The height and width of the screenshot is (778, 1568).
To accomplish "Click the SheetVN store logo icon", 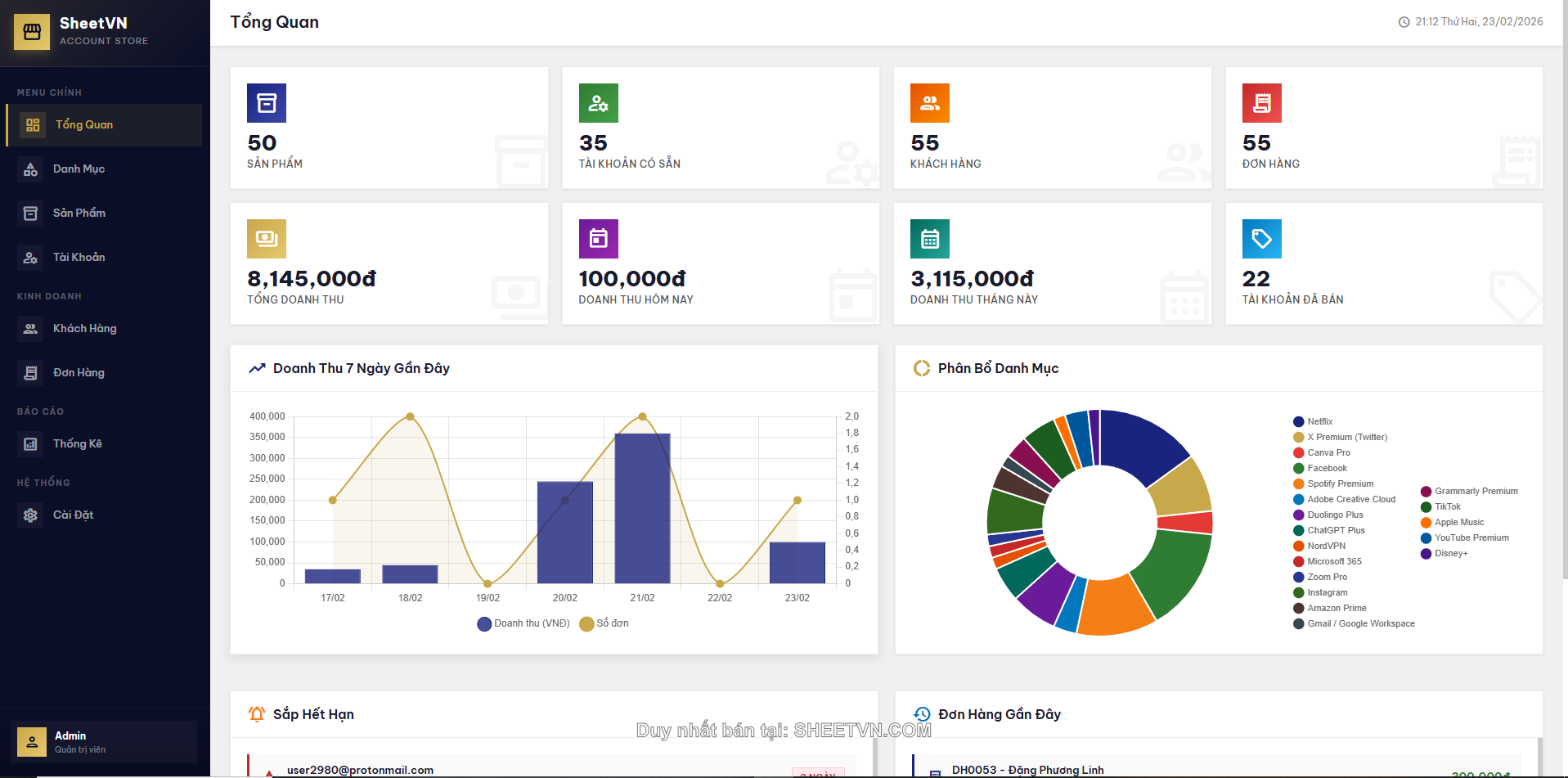I will [32, 32].
